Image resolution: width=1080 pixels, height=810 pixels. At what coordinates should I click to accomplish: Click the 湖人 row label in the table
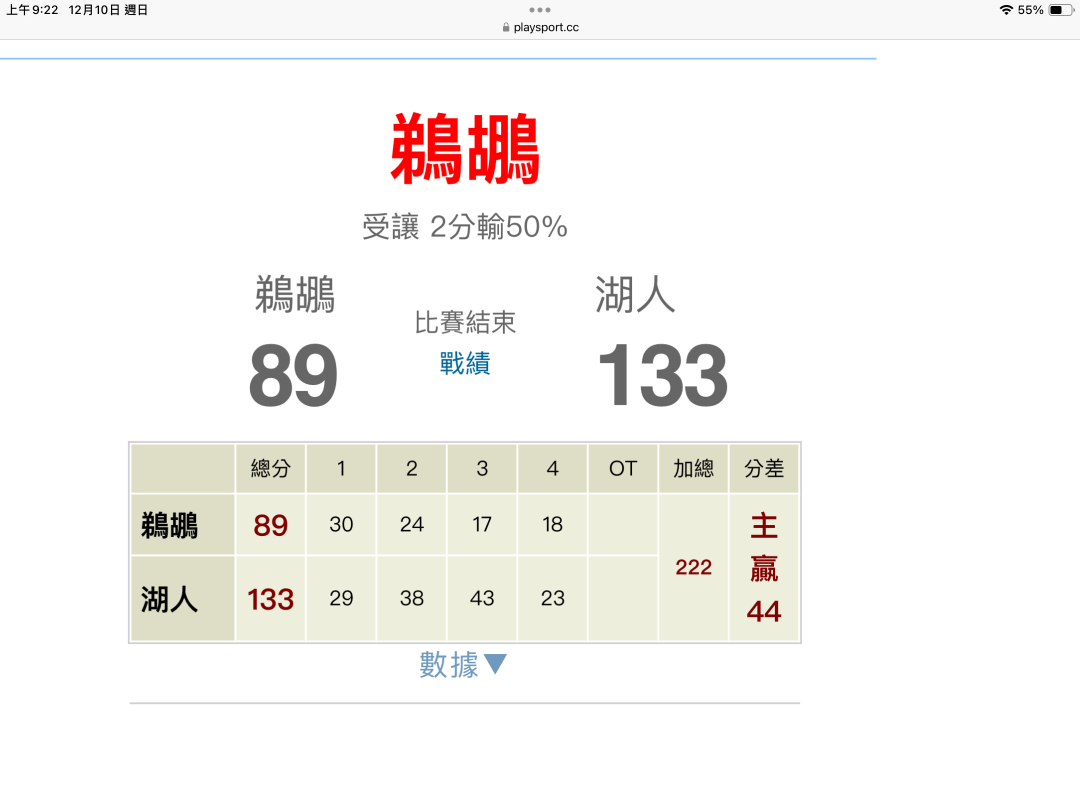tap(183, 599)
